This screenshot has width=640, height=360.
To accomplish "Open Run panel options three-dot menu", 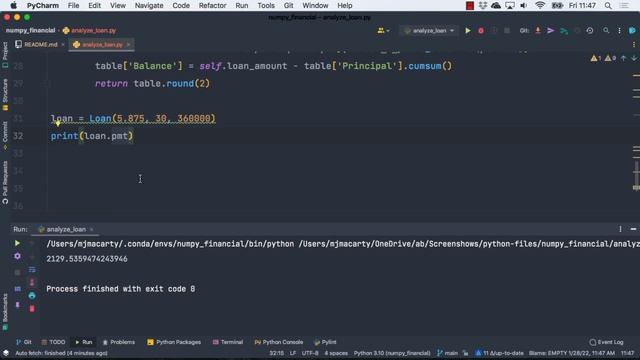I will 620,229.
